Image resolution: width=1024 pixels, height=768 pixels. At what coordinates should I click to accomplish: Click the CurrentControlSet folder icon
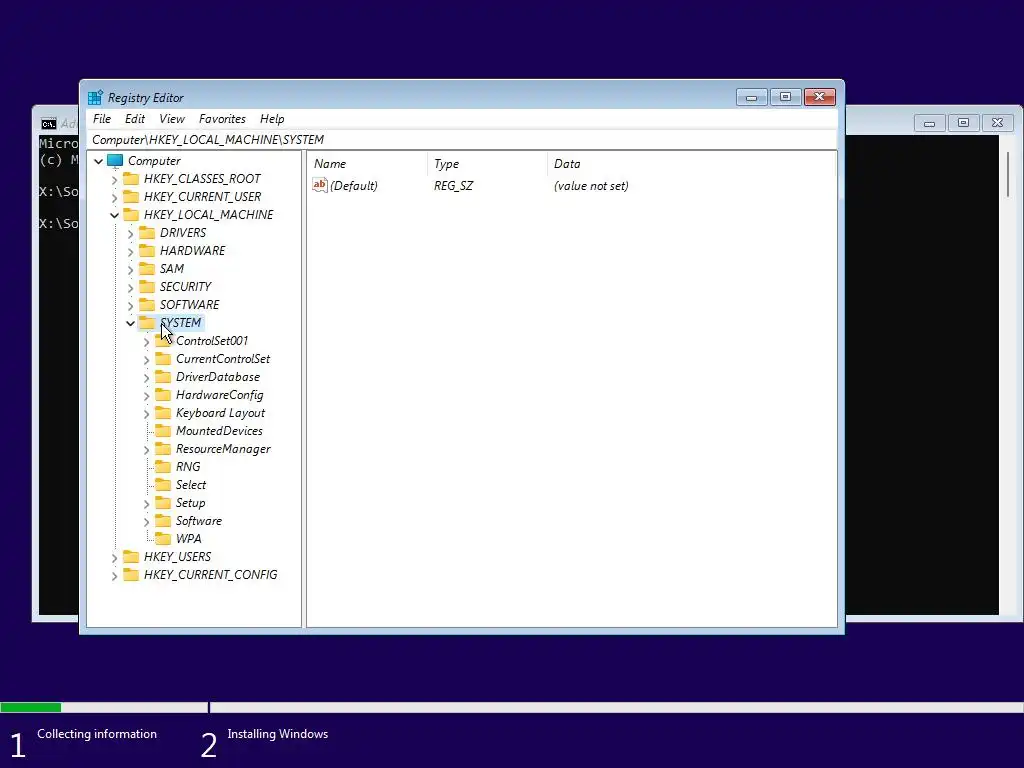pos(163,359)
